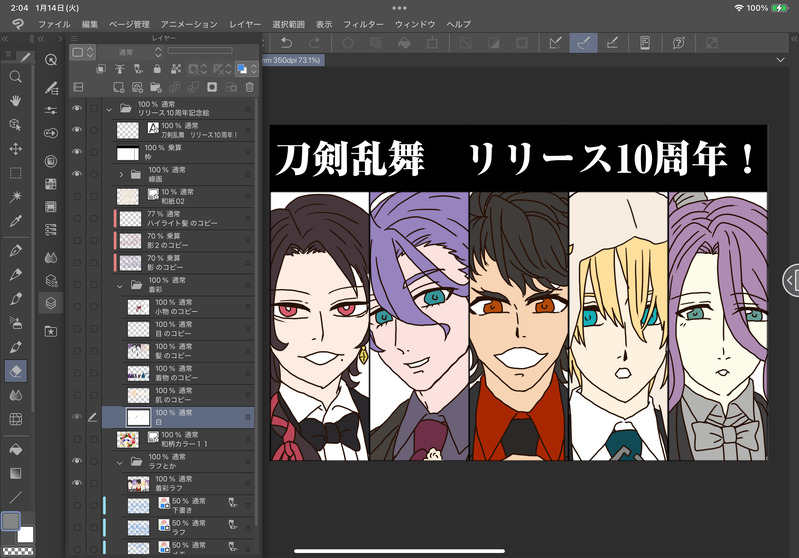799x558 pixels.
Task: Open the 編集 menu
Action: point(90,24)
